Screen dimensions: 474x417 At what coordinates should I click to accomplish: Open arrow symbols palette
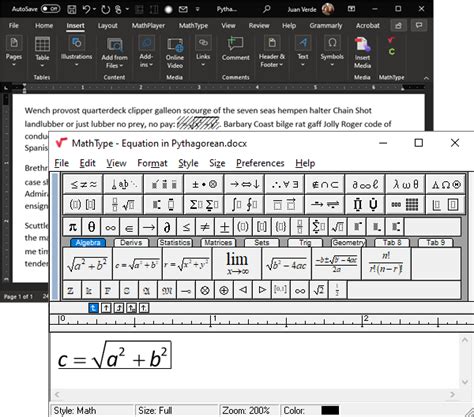click(244, 184)
